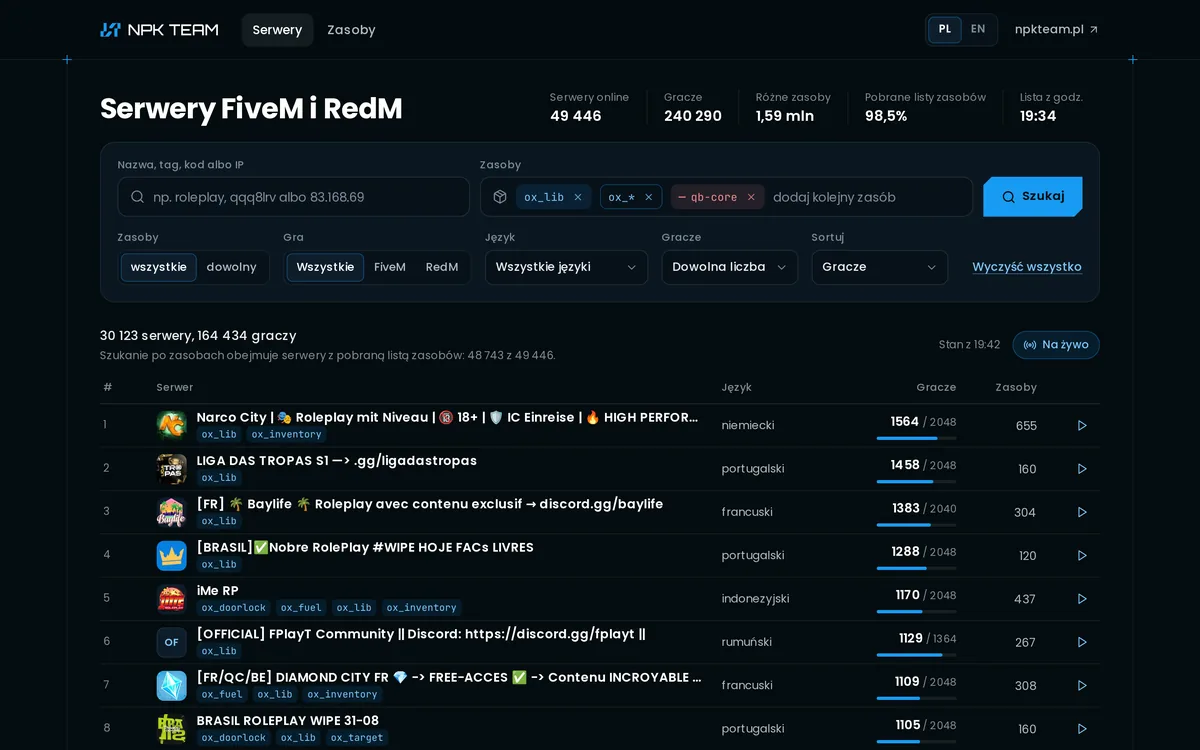1200x750 pixels.
Task: Click the iMe RP server icon
Action: (x=172, y=598)
